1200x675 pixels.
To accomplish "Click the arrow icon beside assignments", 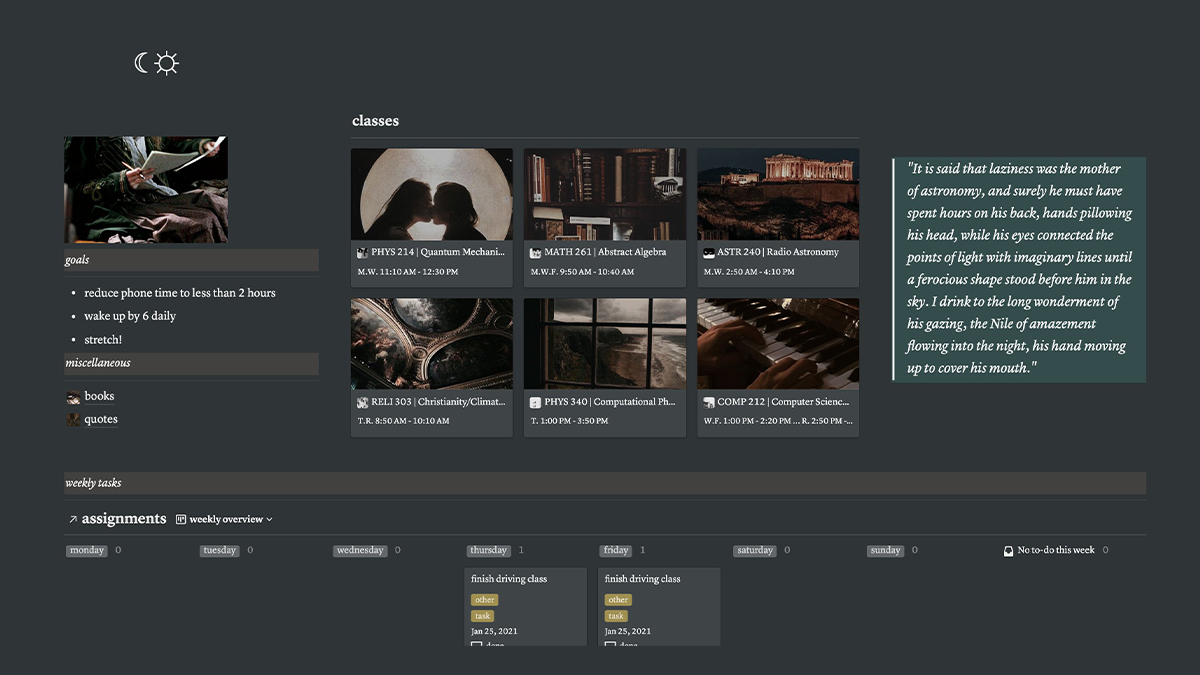I will [x=73, y=520].
